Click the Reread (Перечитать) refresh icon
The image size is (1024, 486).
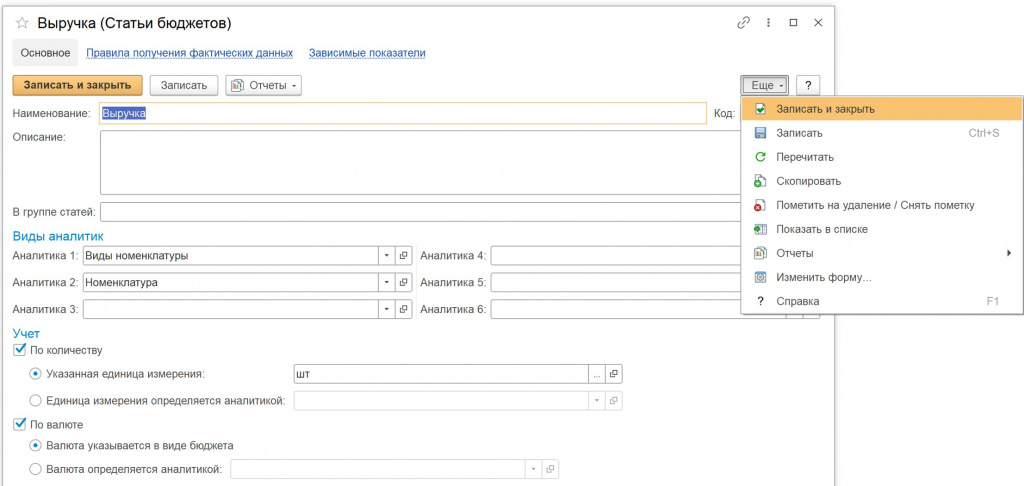pyautogui.click(x=760, y=157)
